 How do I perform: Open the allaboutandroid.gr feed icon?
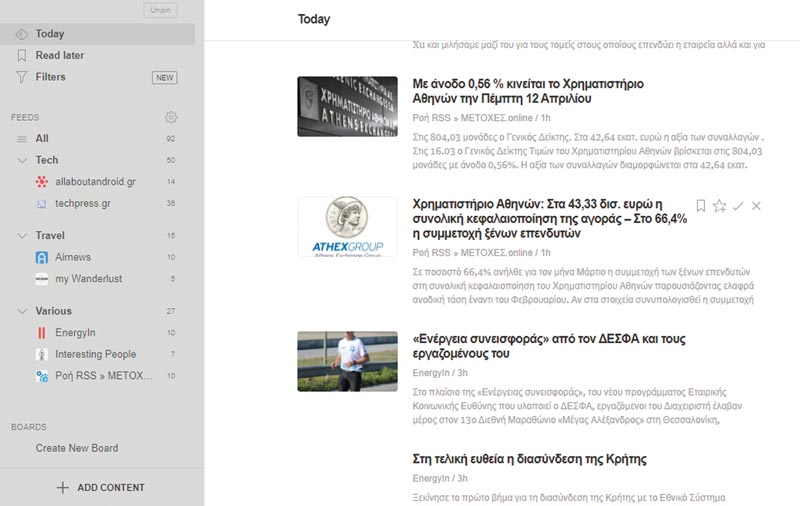42,182
